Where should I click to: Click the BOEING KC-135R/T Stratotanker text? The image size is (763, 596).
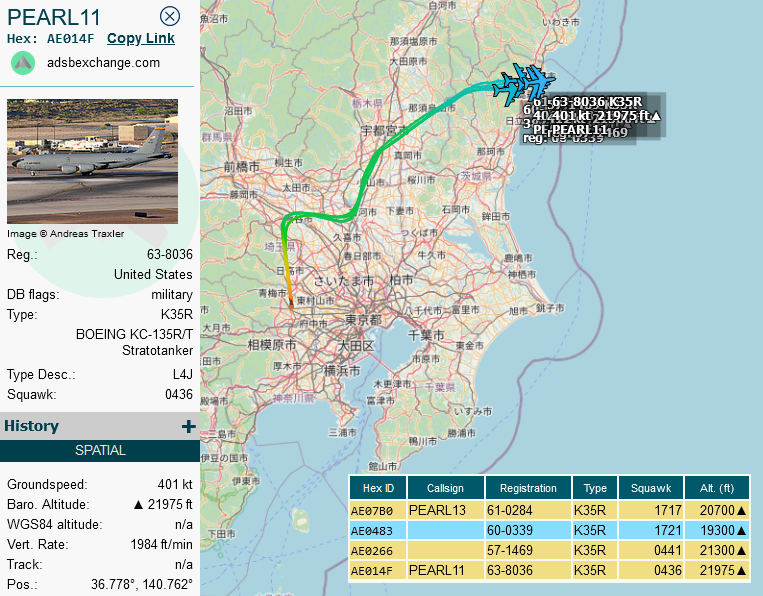(x=134, y=343)
